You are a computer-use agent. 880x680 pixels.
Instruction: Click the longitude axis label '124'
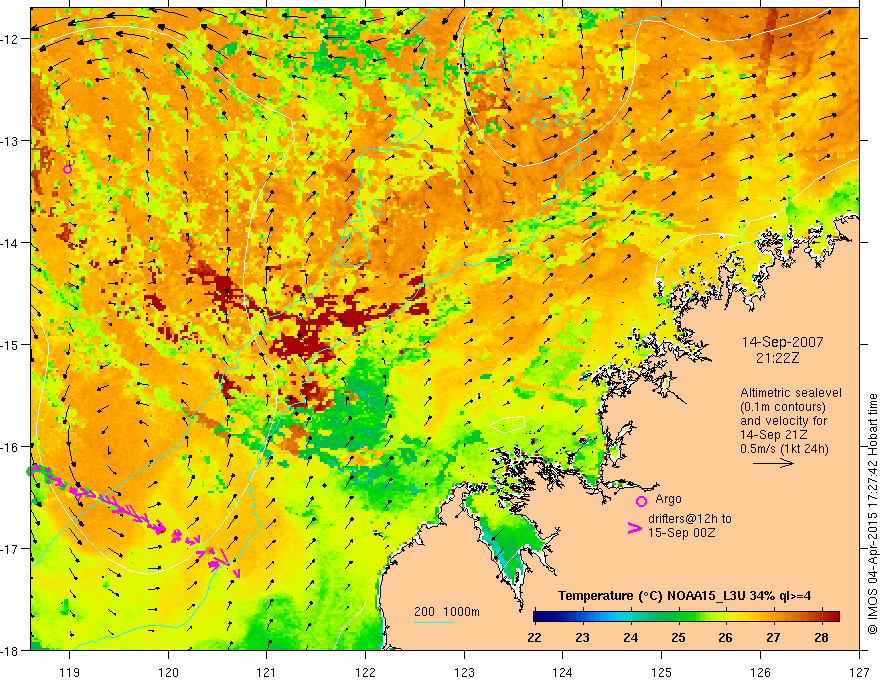pos(563,672)
